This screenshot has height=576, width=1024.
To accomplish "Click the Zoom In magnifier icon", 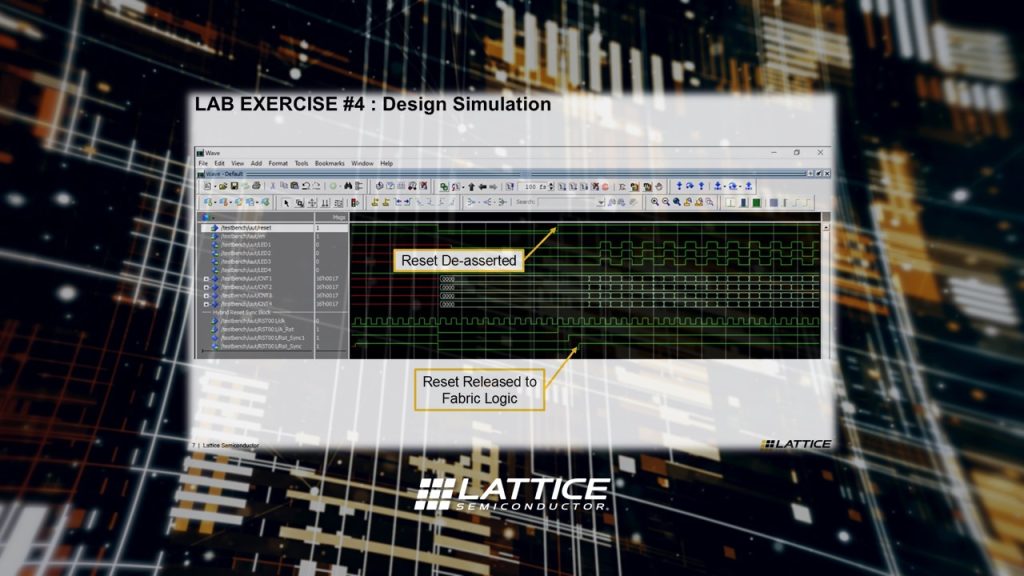I will coord(654,202).
